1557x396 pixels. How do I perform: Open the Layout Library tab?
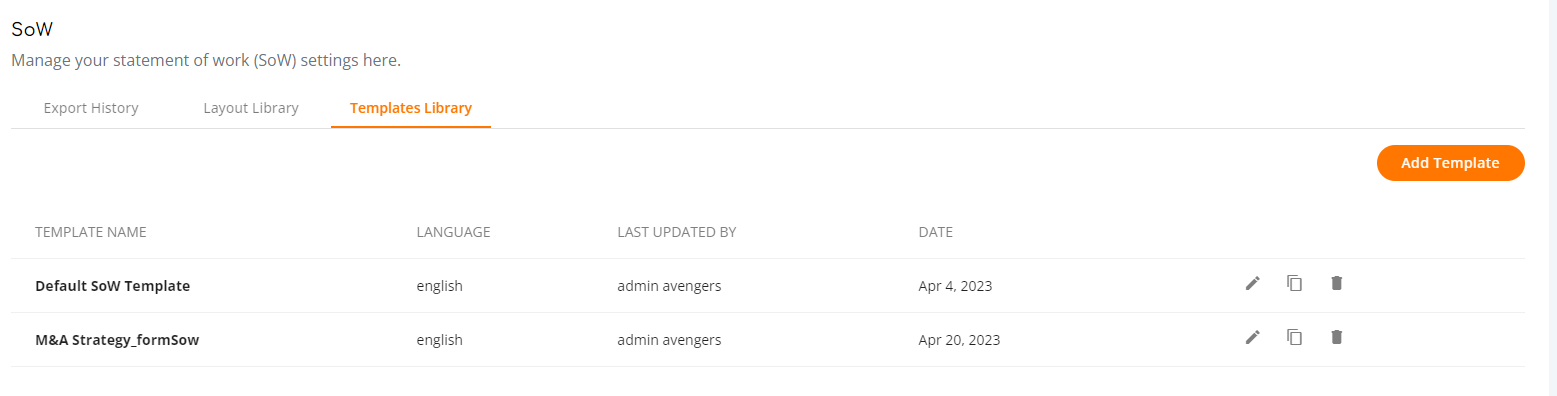[x=251, y=108]
